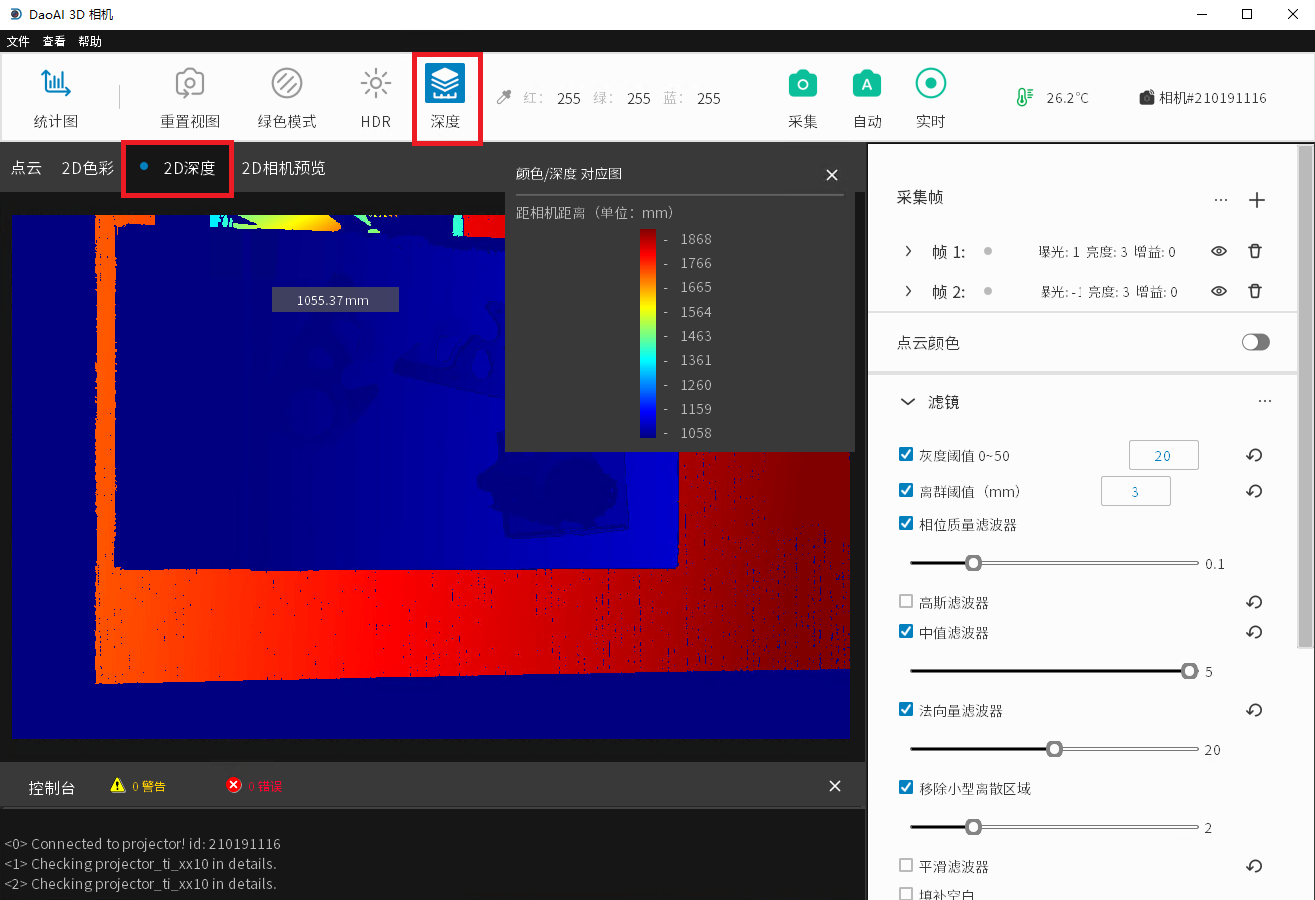Click the 深度 depth toolbar icon
This screenshot has height=900, width=1315.
(445, 84)
